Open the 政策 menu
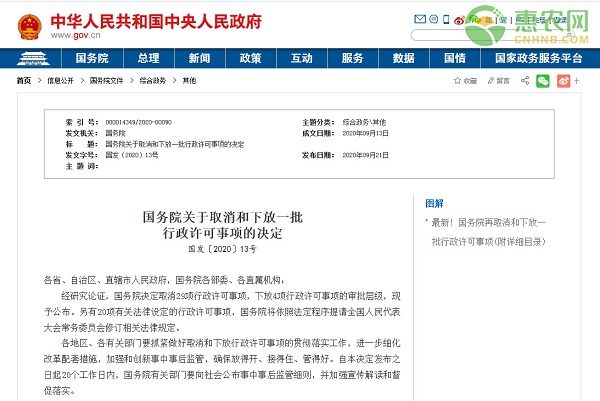600x401 pixels. pos(251,58)
